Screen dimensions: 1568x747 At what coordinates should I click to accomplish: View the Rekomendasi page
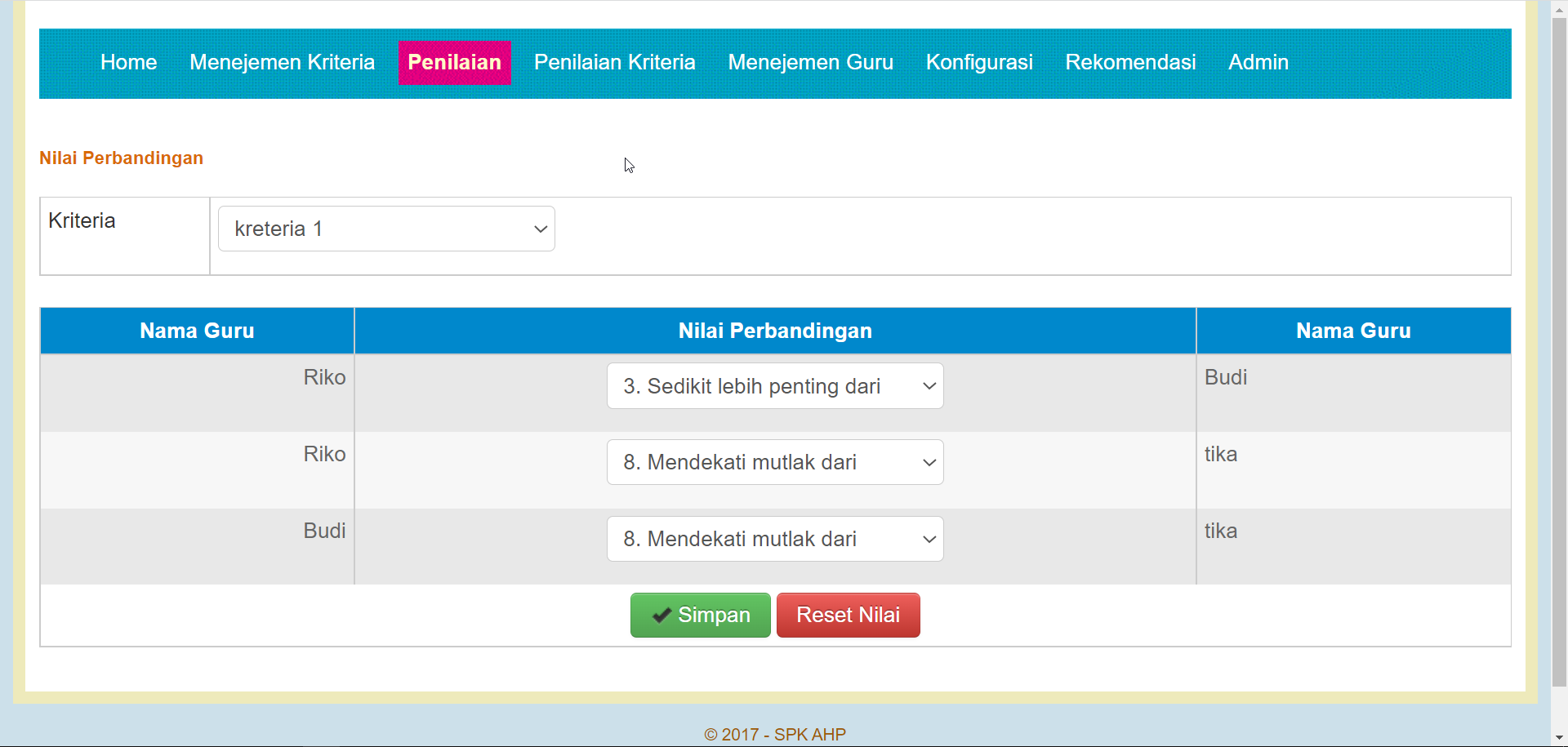click(1130, 62)
